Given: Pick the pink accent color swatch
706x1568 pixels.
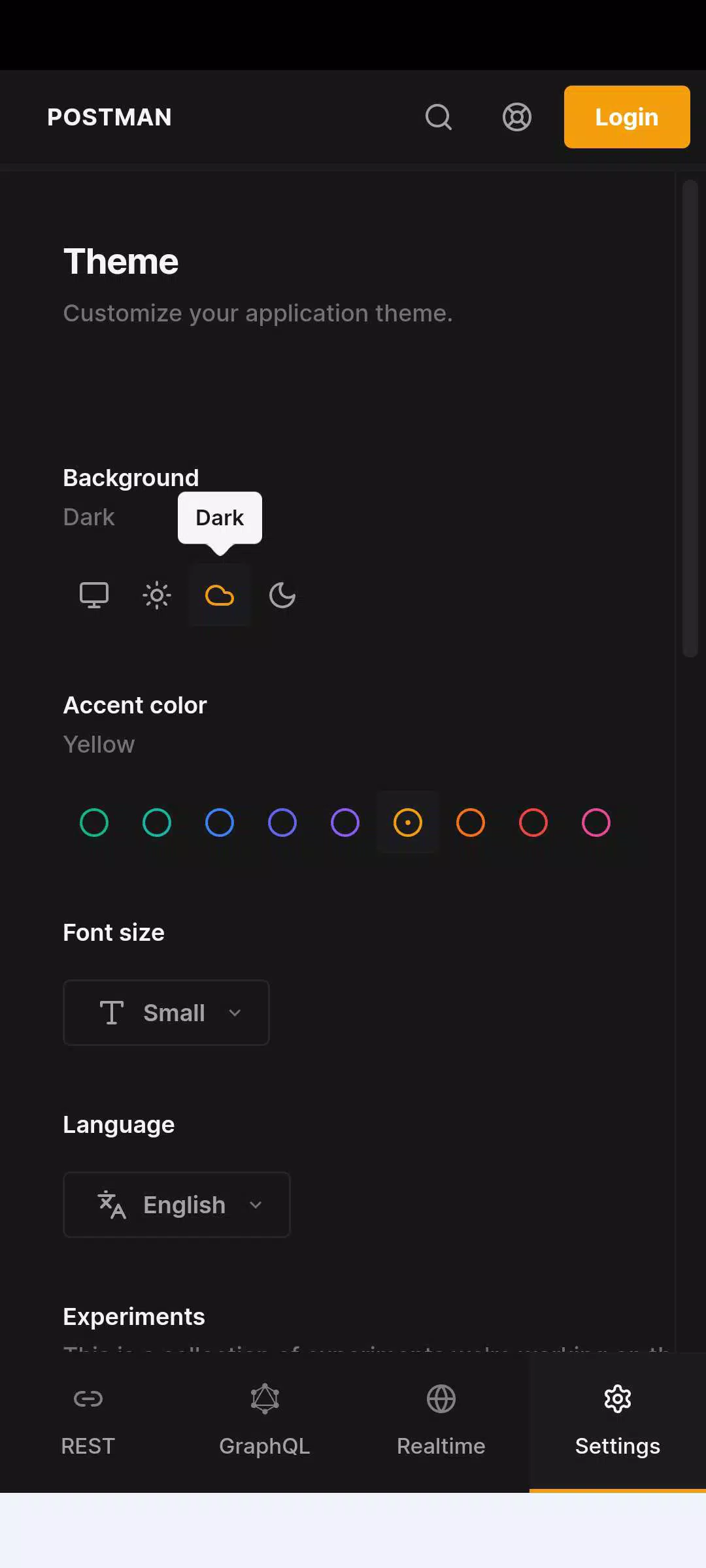Looking at the screenshot, I should point(596,823).
